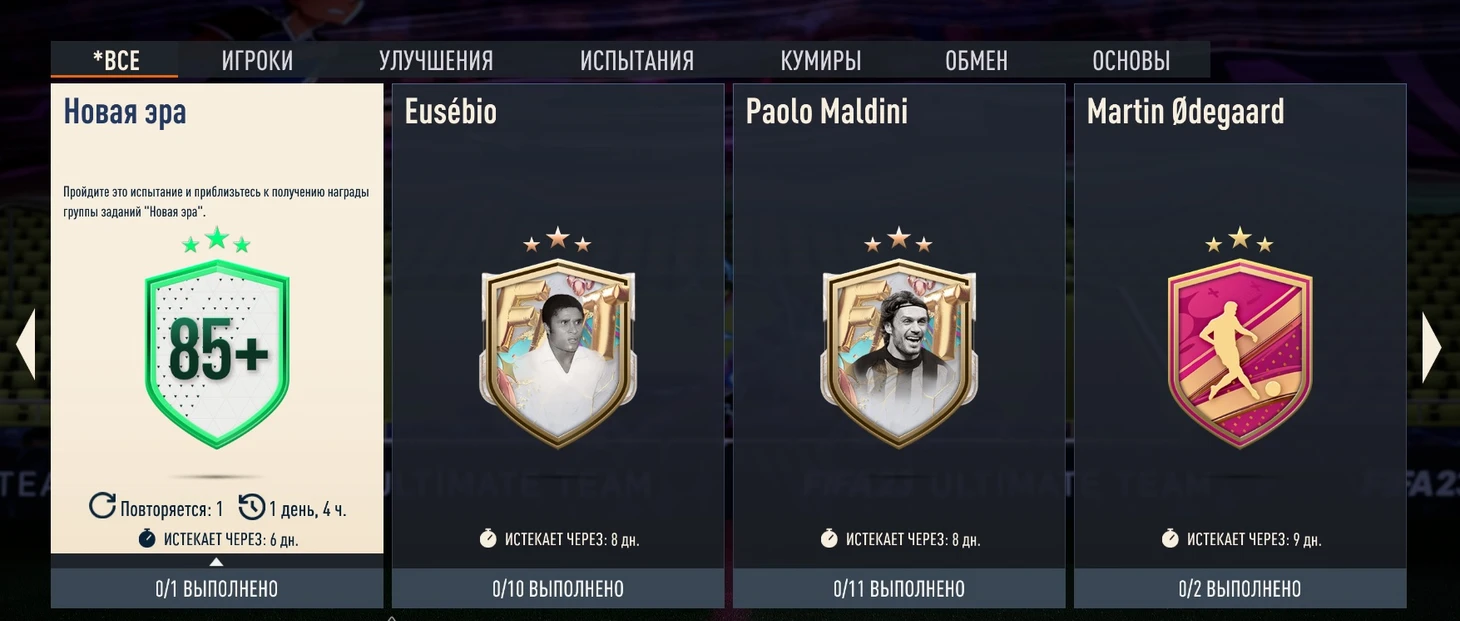Click the small triangle under Новая эра card
The width and height of the screenshot is (1460, 621).
pos(216,562)
